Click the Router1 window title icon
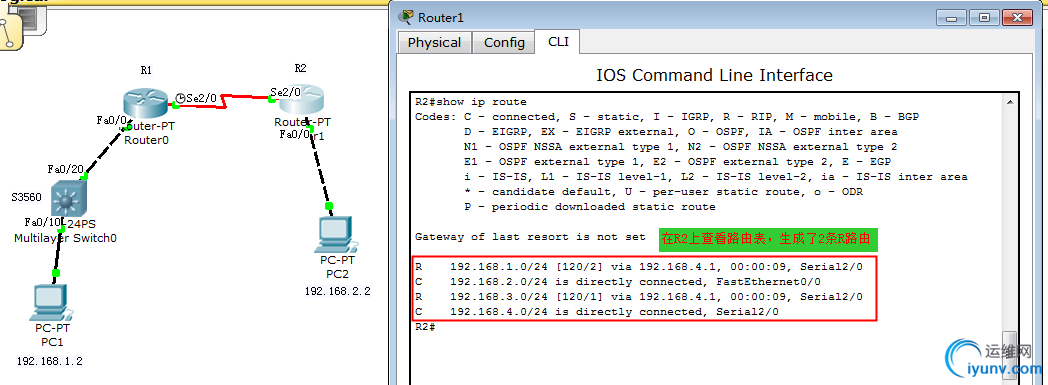1048x385 pixels. [x=406, y=17]
